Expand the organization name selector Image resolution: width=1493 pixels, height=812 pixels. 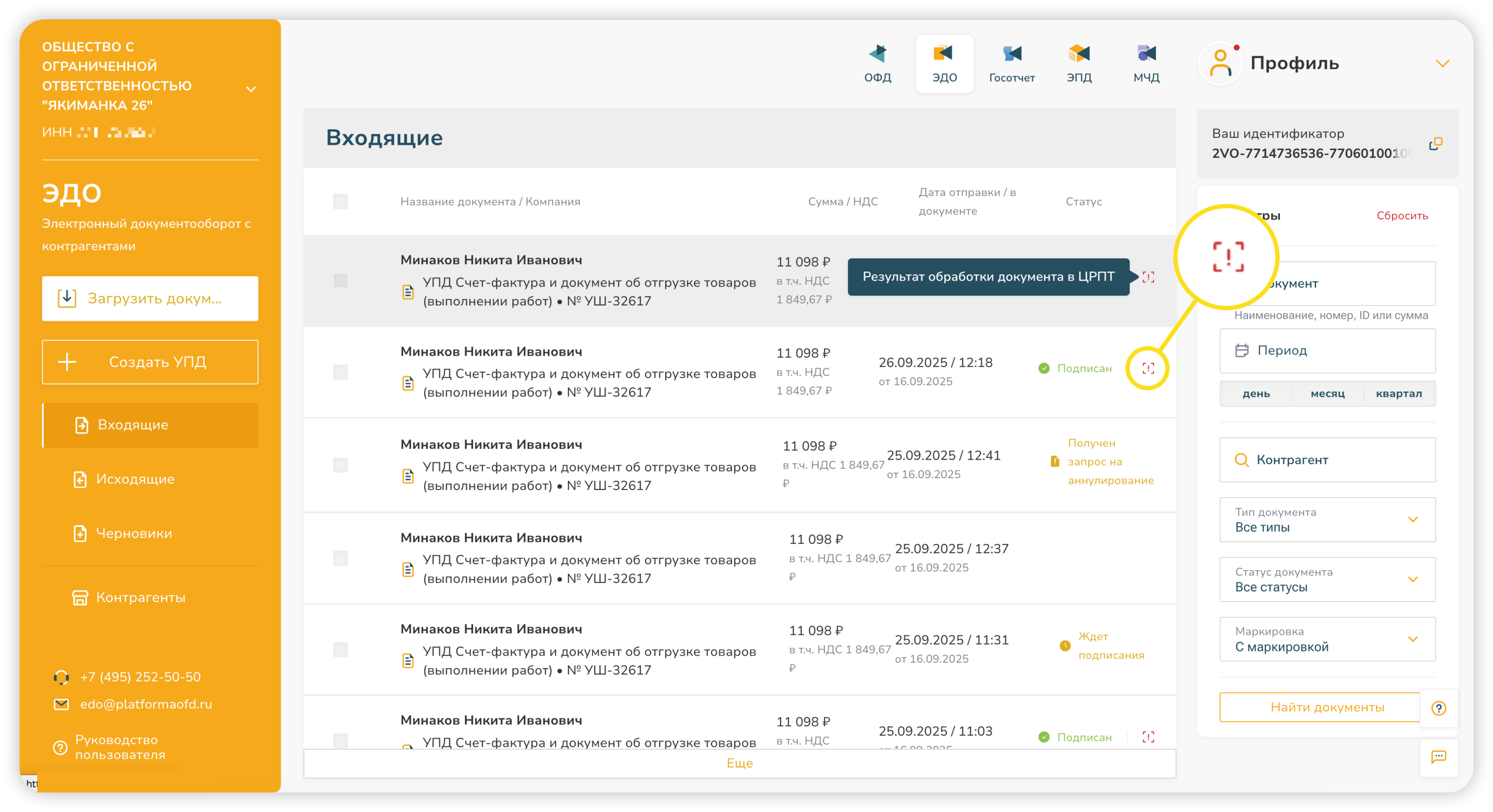(250, 89)
